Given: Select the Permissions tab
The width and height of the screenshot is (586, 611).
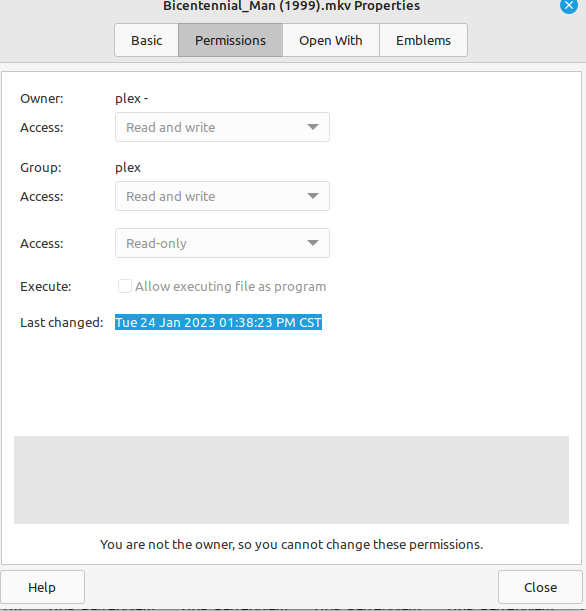Looking at the screenshot, I should (230, 40).
